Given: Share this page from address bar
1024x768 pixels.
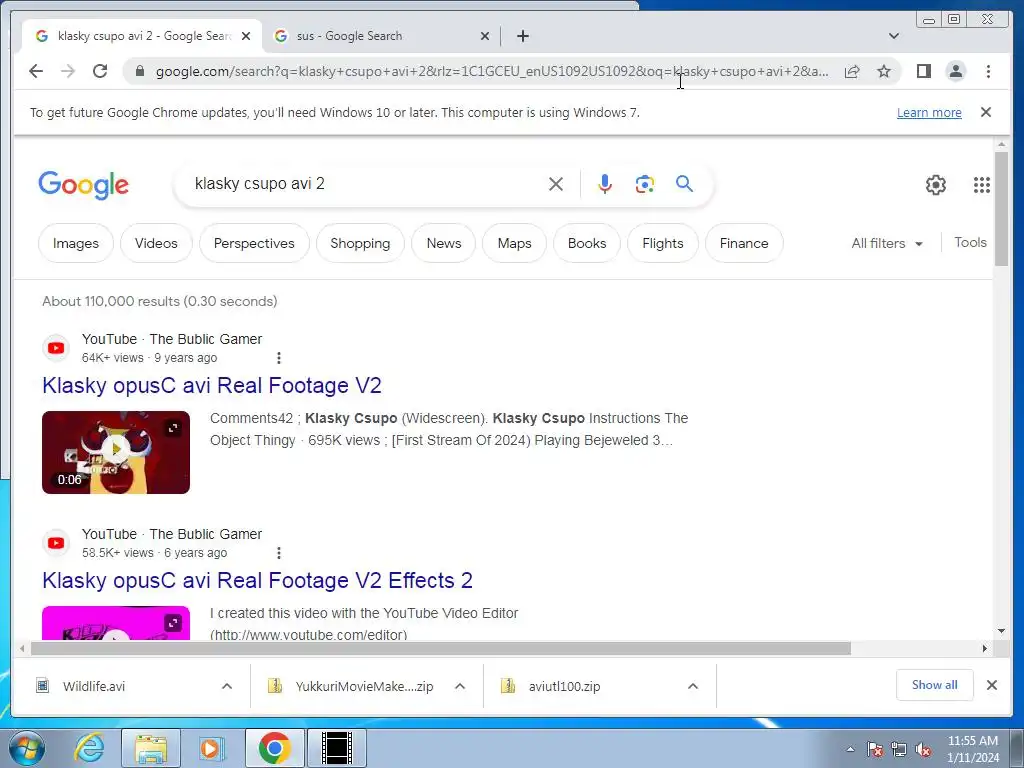Looking at the screenshot, I should coord(852,71).
